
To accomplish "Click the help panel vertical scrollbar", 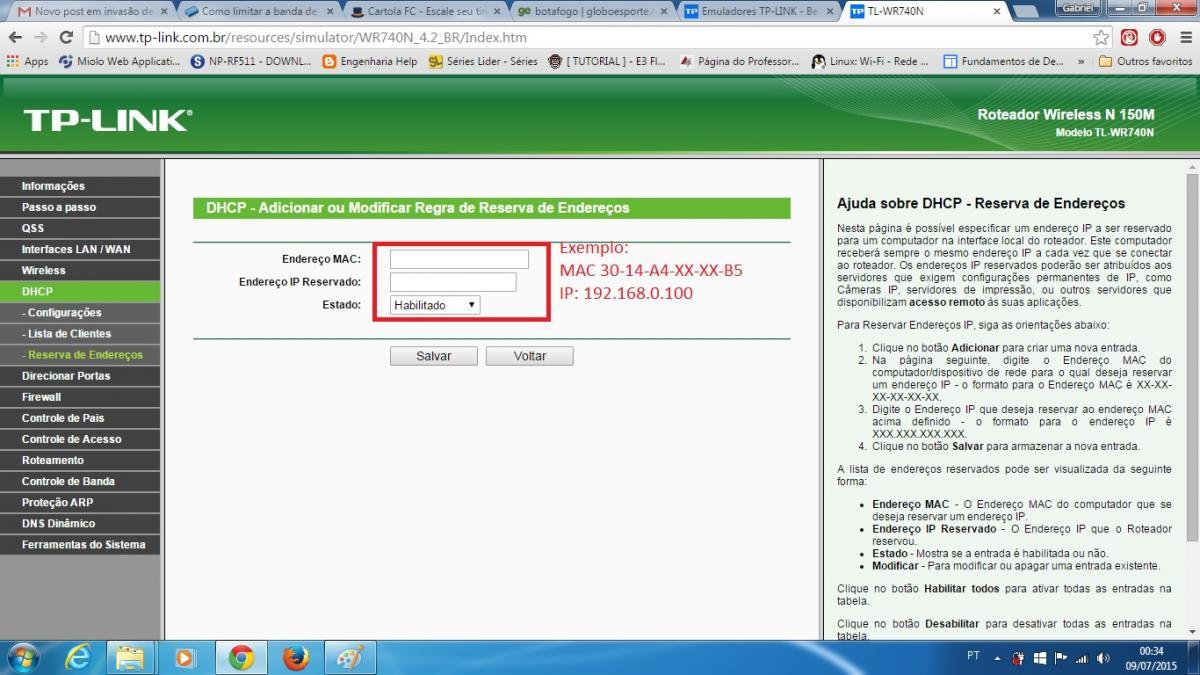I will tap(1192, 358).
